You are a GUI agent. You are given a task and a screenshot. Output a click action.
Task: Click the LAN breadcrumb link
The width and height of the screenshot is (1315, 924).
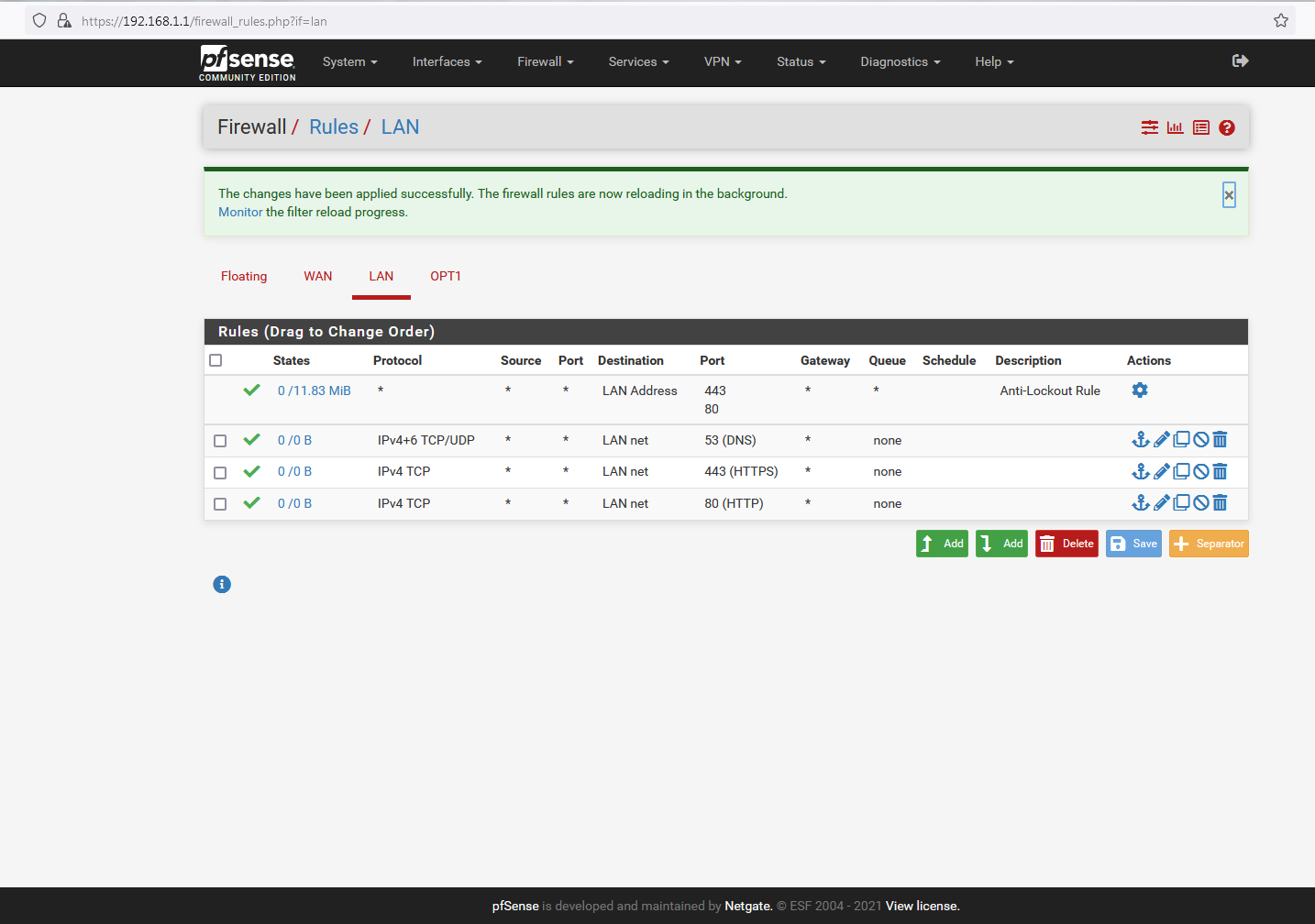(x=400, y=127)
